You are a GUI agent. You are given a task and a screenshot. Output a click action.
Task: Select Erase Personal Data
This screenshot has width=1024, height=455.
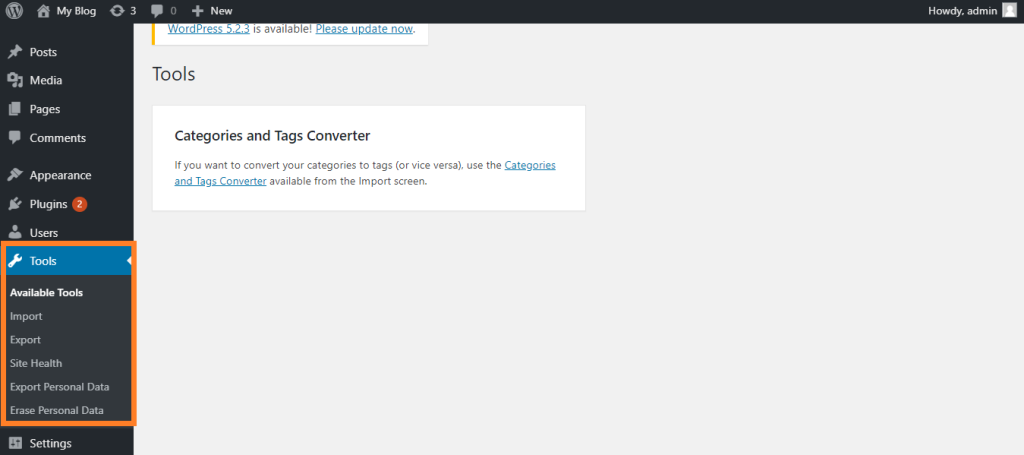[57, 410]
